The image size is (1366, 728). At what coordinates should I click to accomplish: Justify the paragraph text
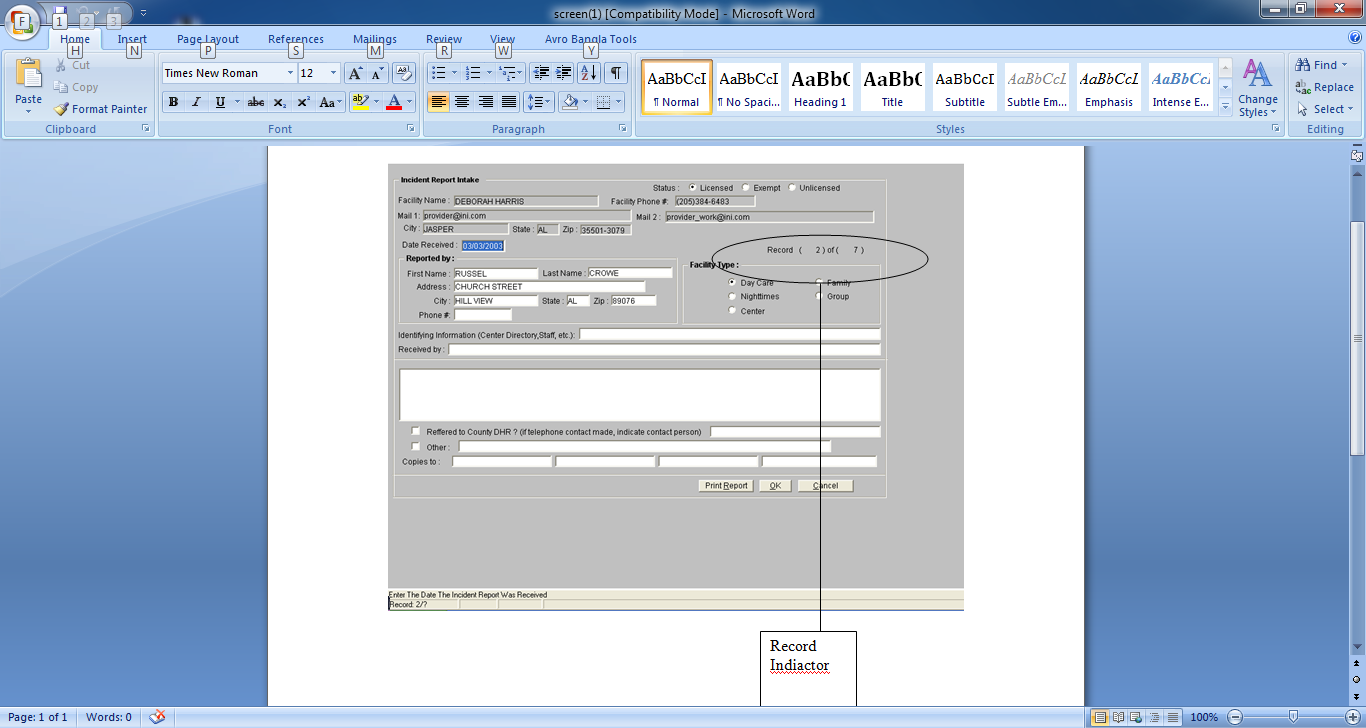(x=509, y=102)
